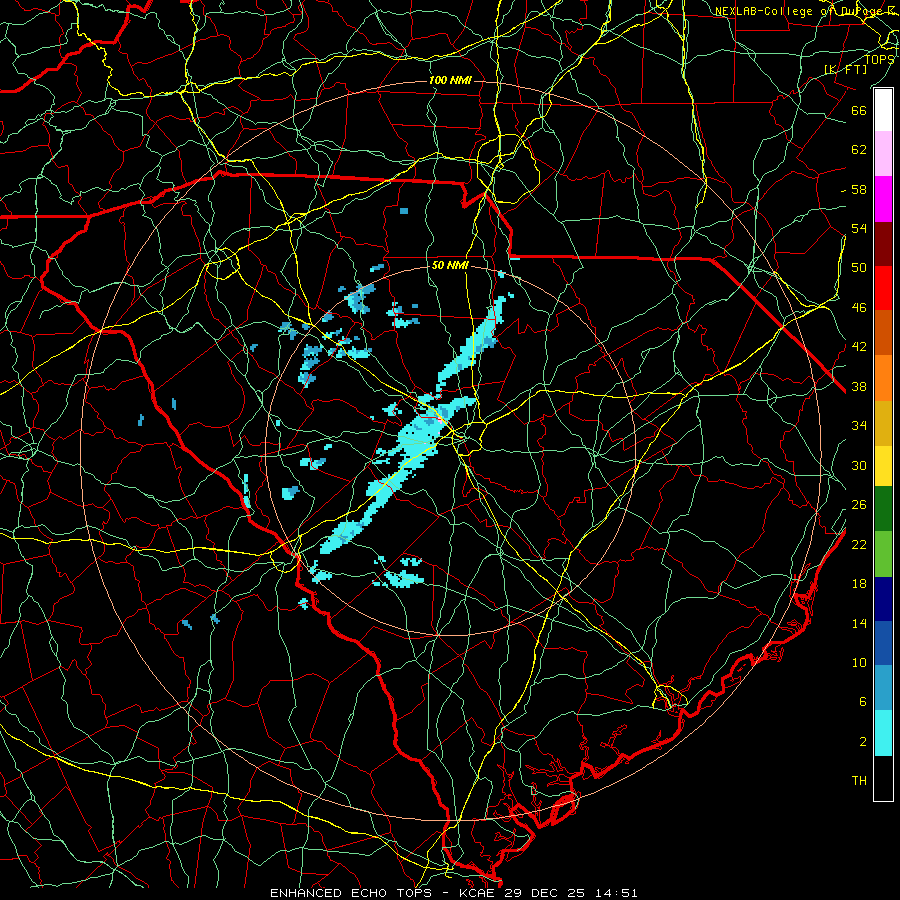Click the '66' legend value
The image size is (900, 900).
click(x=859, y=110)
